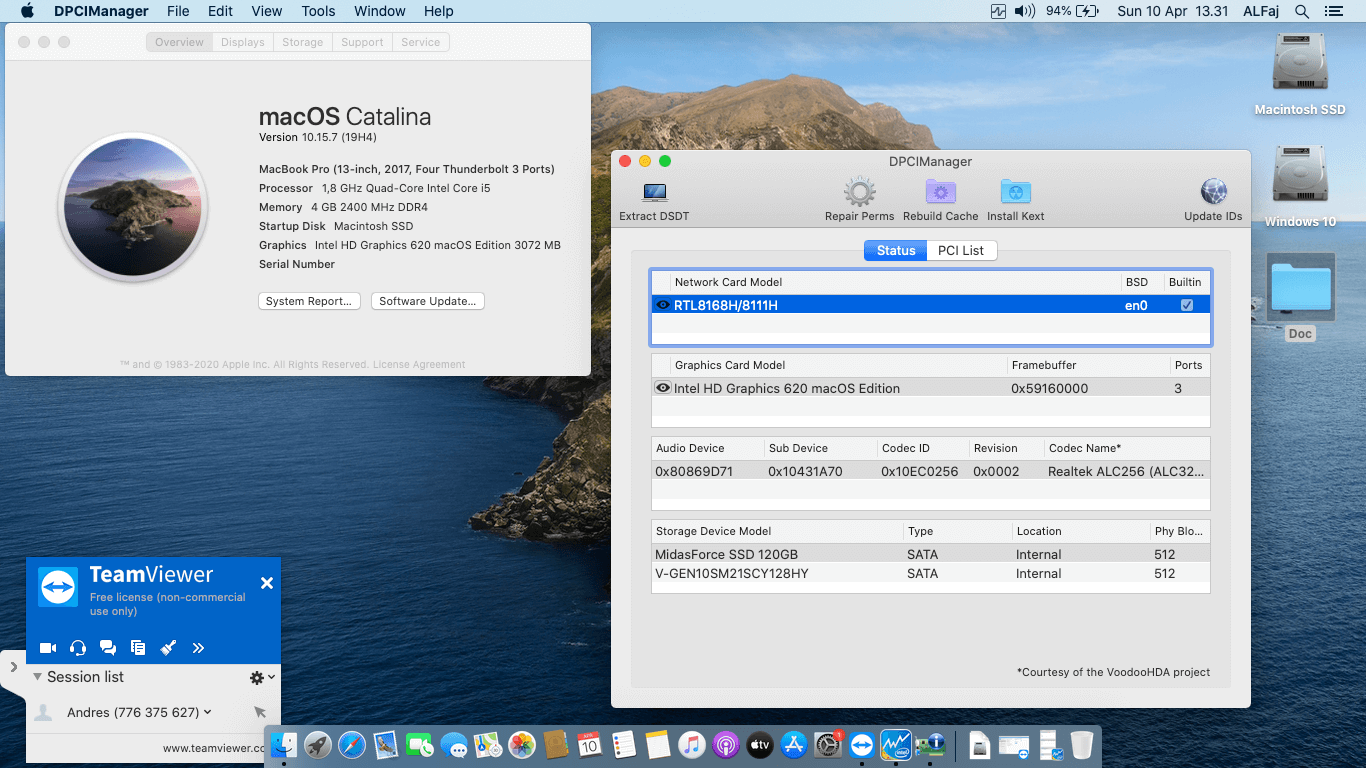Open the Tools menu

coord(317,11)
